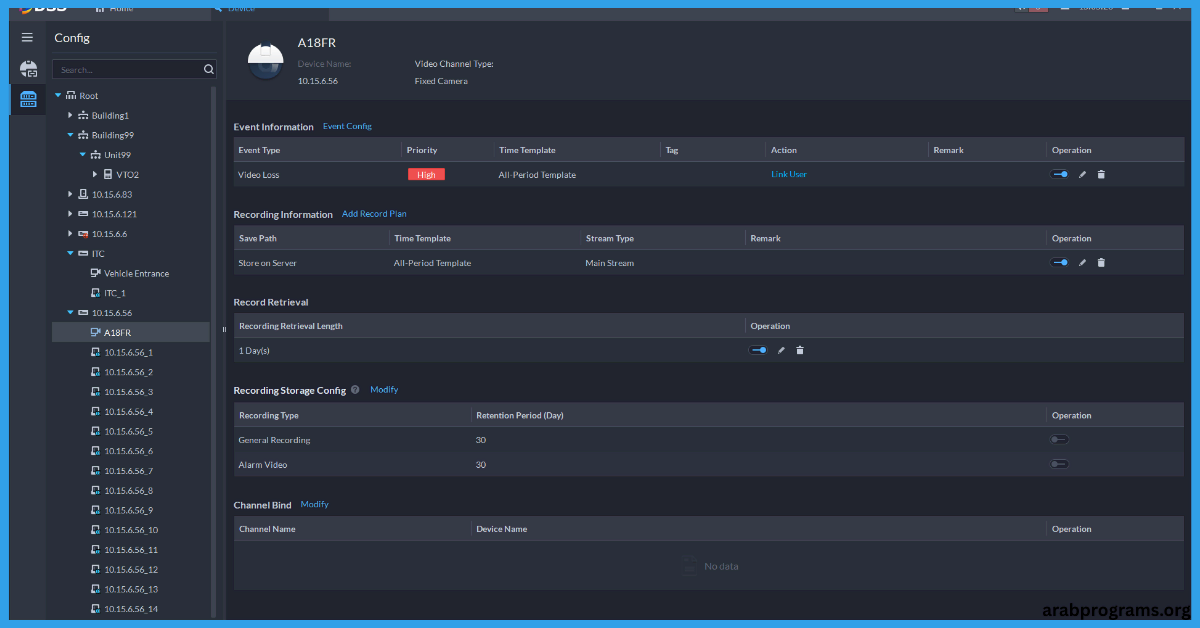Image resolution: width=1200 pixels, height=628 pixels.
Task: Click the Building1 node icon
Action: tap(83, 116)
